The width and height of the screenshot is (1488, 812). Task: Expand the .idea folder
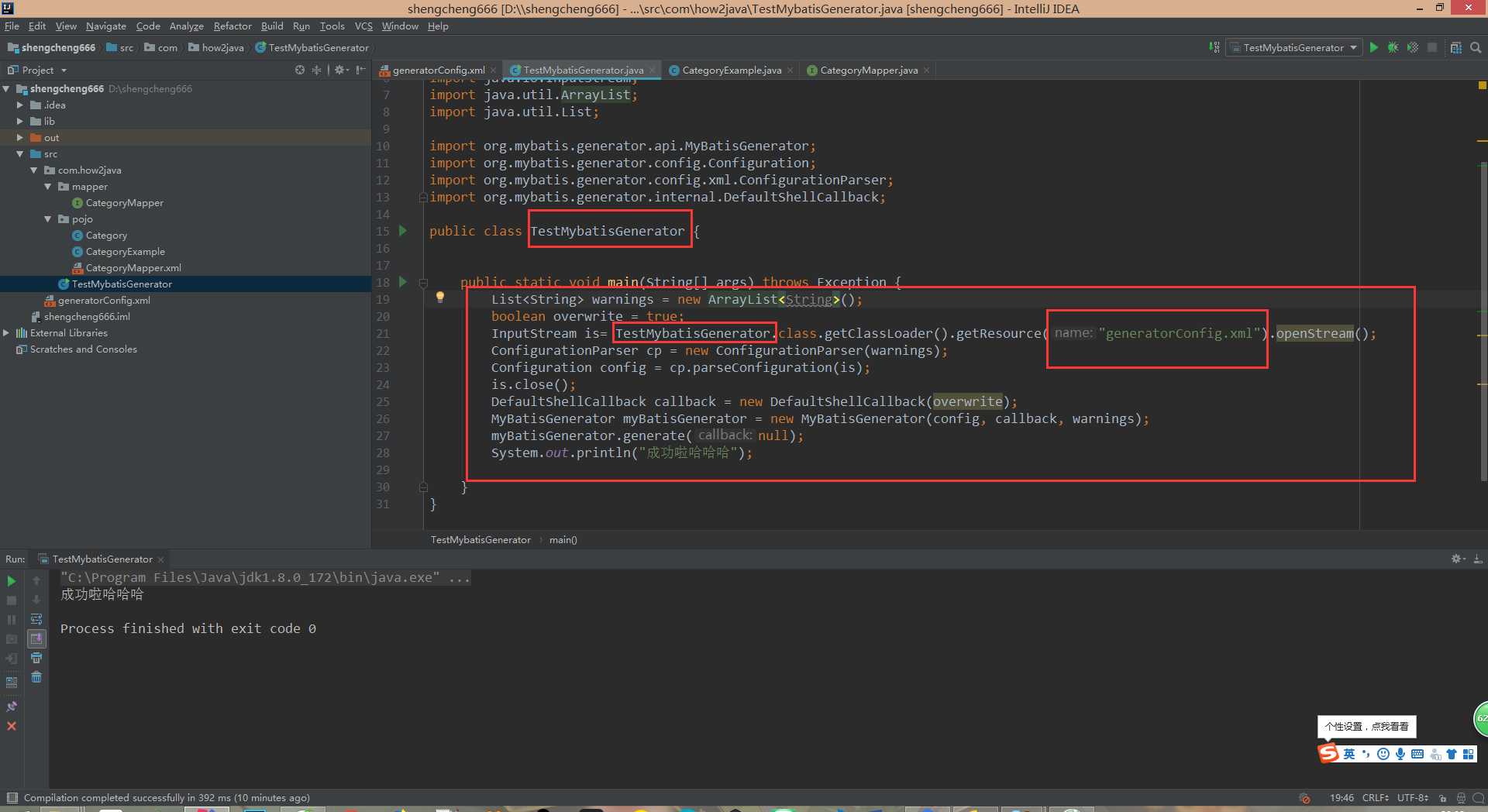tap(20, 105)
